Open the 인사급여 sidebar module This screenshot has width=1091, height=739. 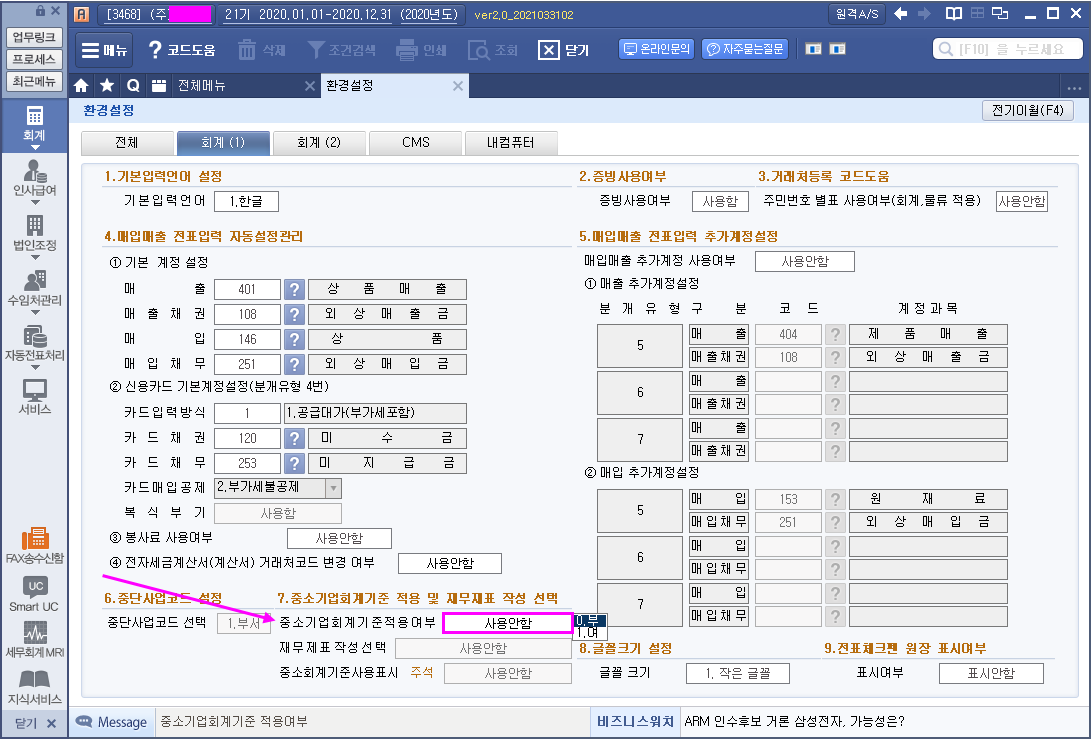[34, 178]
